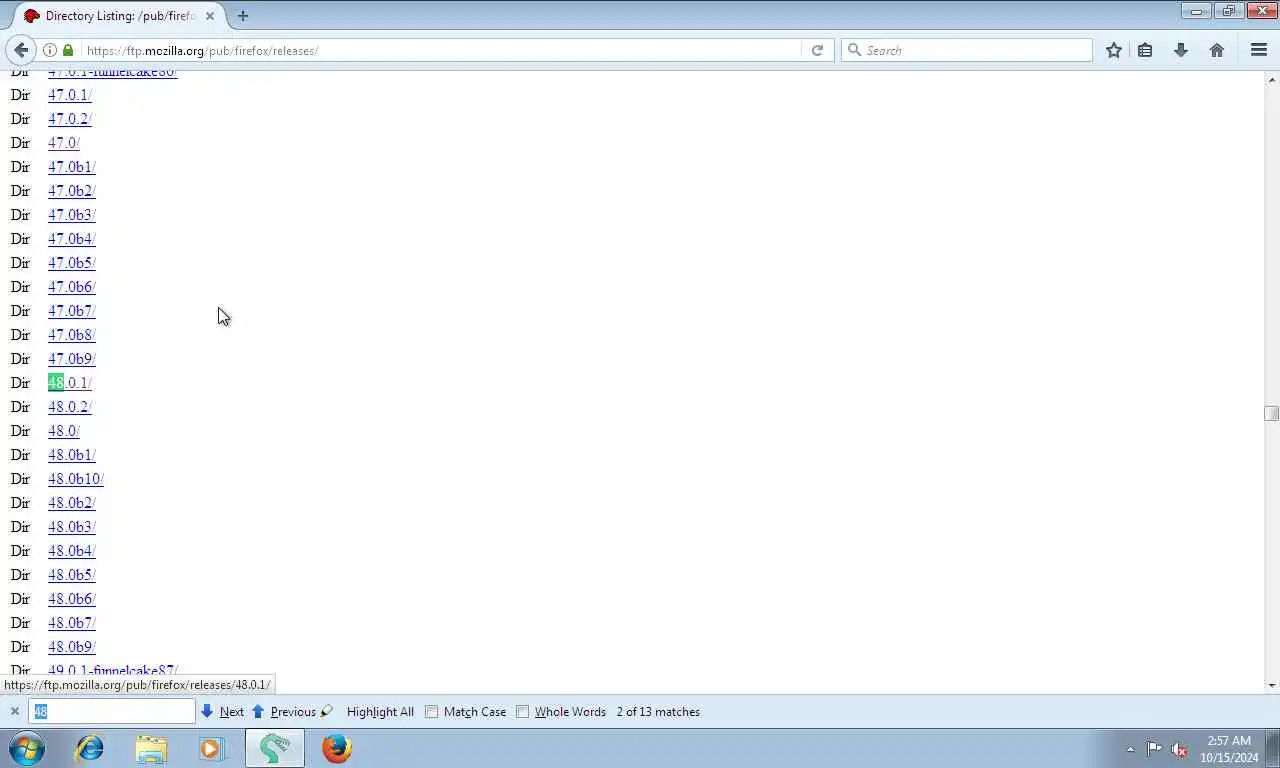Open the 48.0b9/ directory link
The height and width of the screenshot is (768, 1280).
(x=72, y=647)
